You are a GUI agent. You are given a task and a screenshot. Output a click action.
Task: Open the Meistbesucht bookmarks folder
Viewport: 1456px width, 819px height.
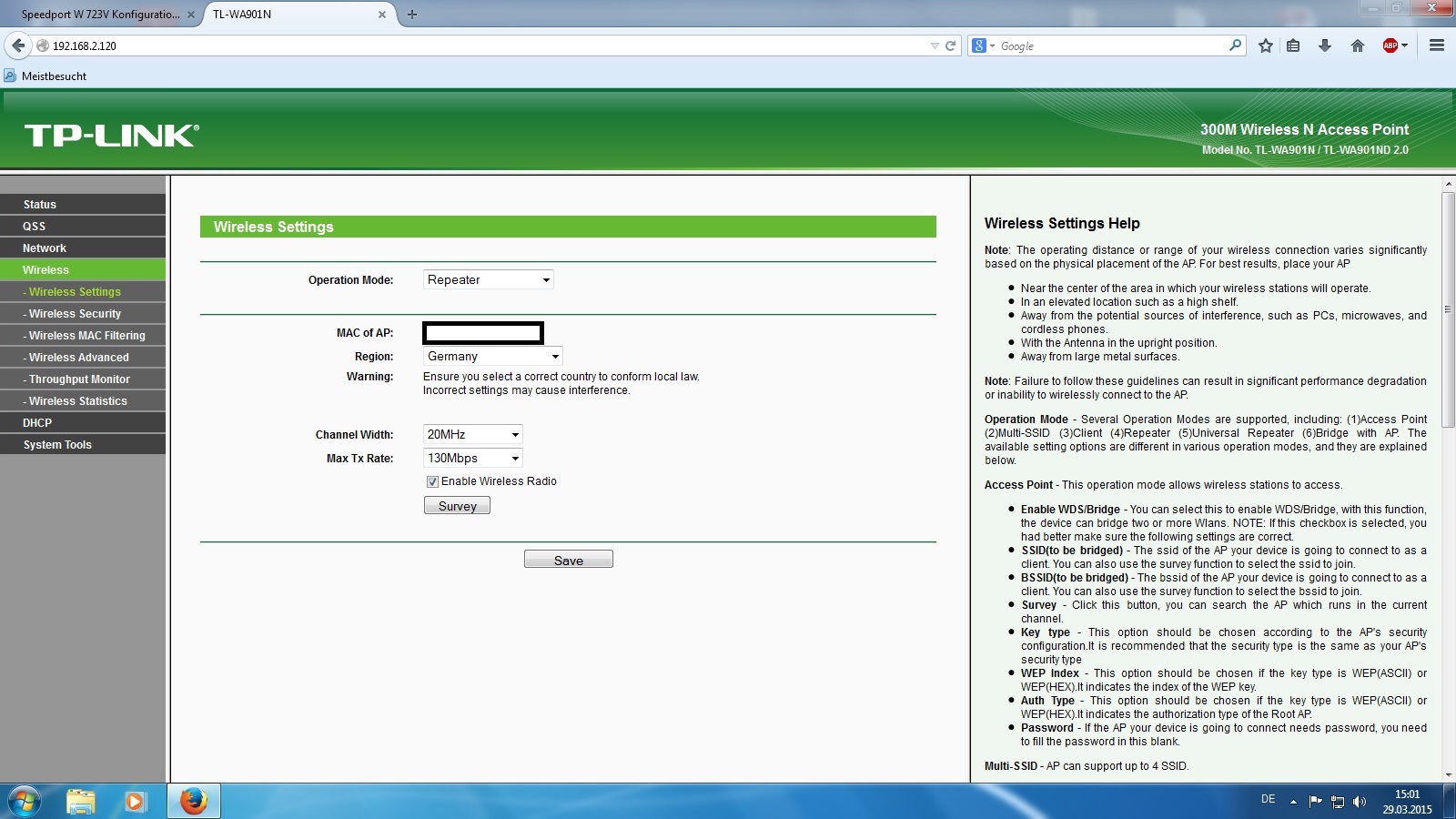[x=45, y=76]
